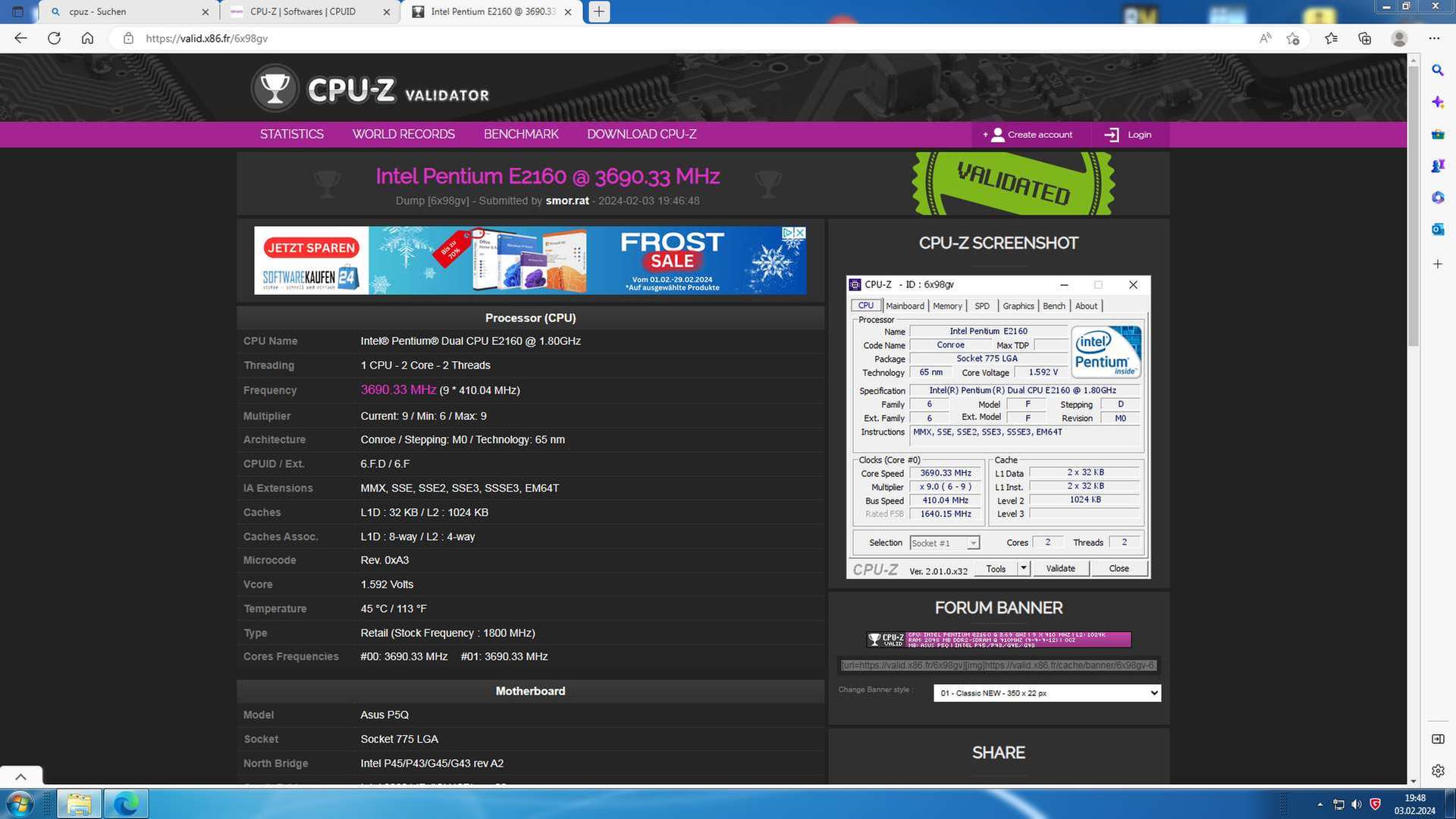
Task: Open submitter smor.rat profile link
Action: 567,201
